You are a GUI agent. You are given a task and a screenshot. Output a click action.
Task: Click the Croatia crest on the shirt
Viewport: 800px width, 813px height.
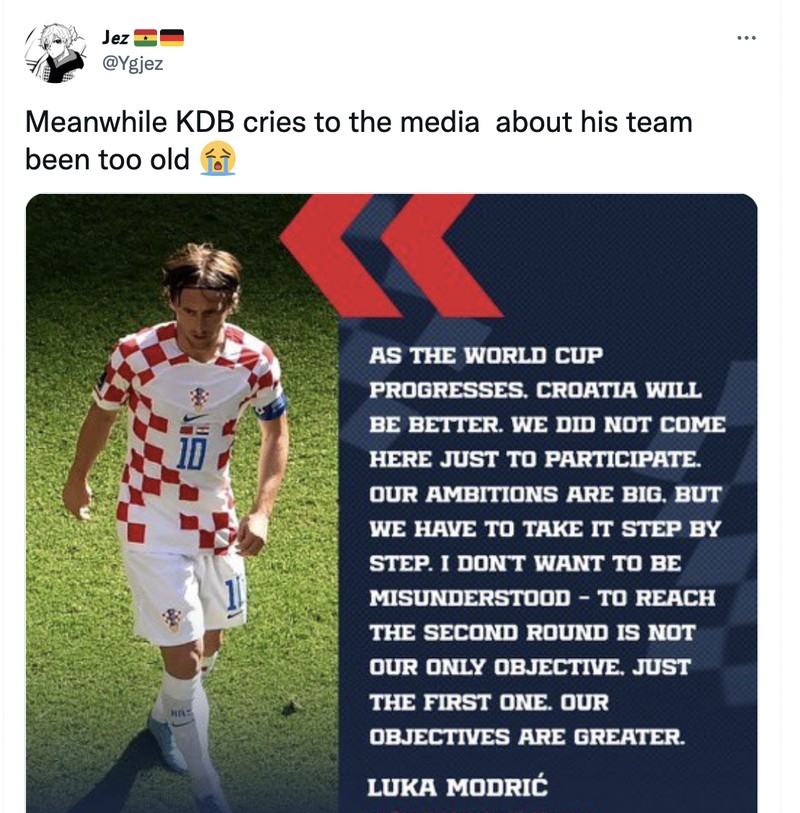(199, 395)
